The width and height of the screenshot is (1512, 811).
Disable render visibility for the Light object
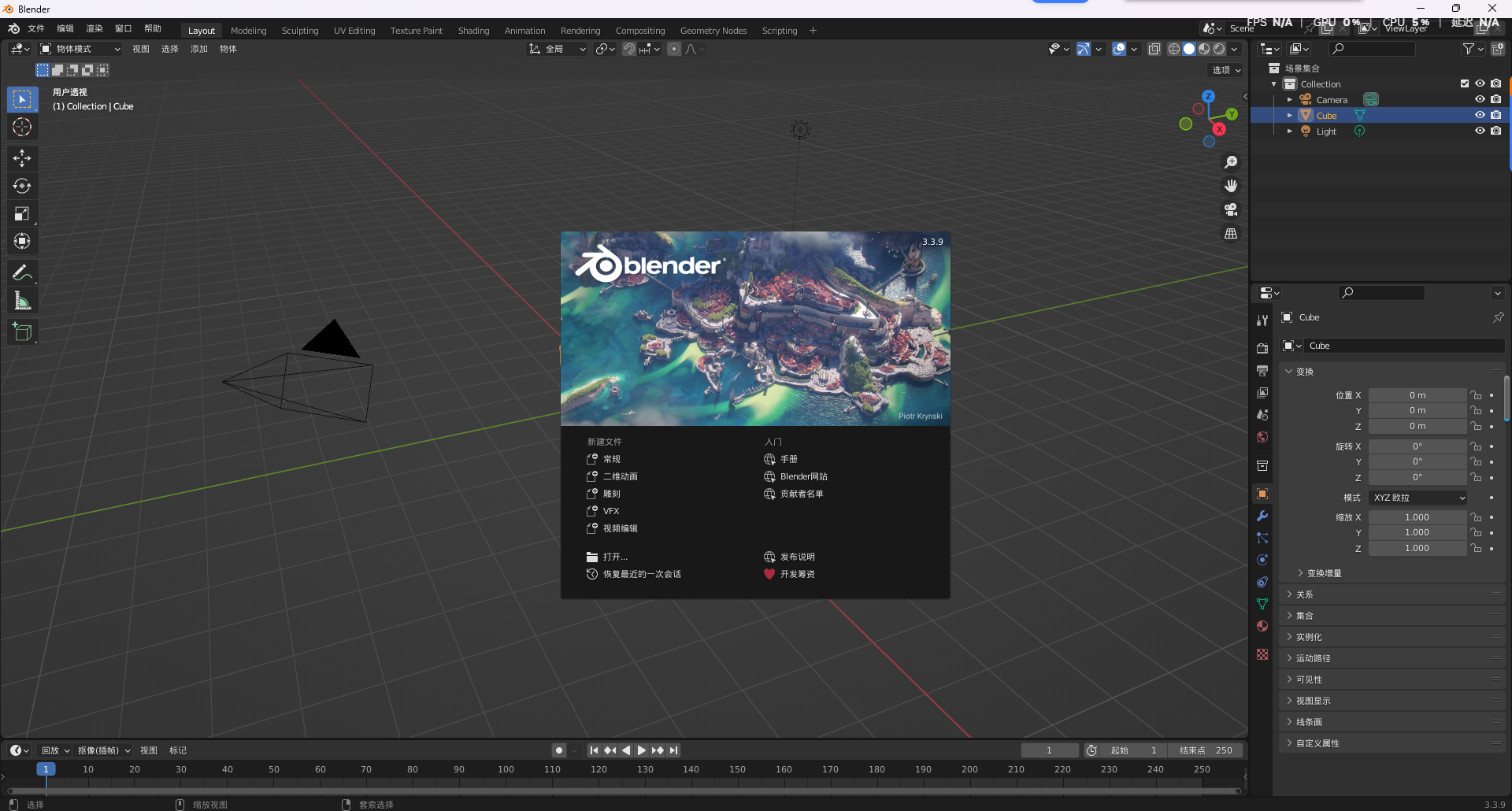1496,131
